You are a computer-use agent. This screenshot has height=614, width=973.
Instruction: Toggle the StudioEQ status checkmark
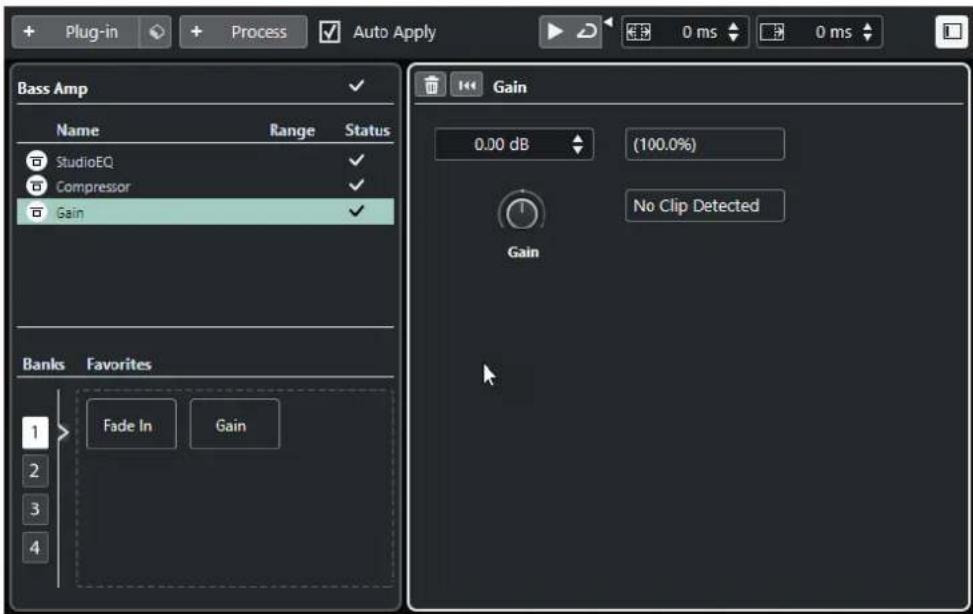(356, 160)
